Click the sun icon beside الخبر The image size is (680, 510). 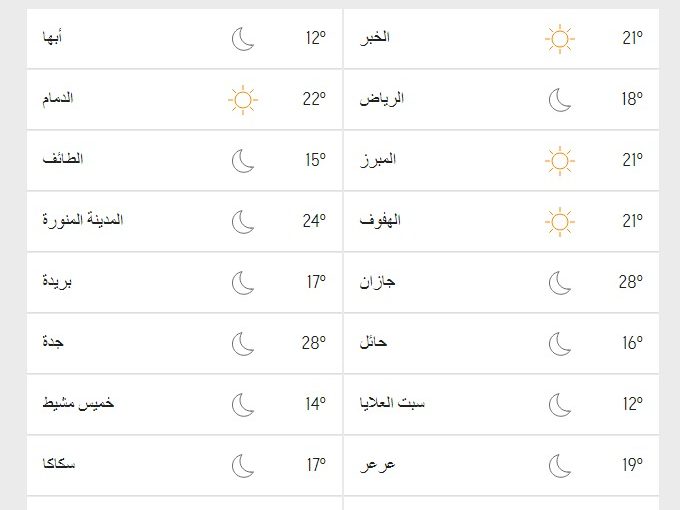point(559,39)
